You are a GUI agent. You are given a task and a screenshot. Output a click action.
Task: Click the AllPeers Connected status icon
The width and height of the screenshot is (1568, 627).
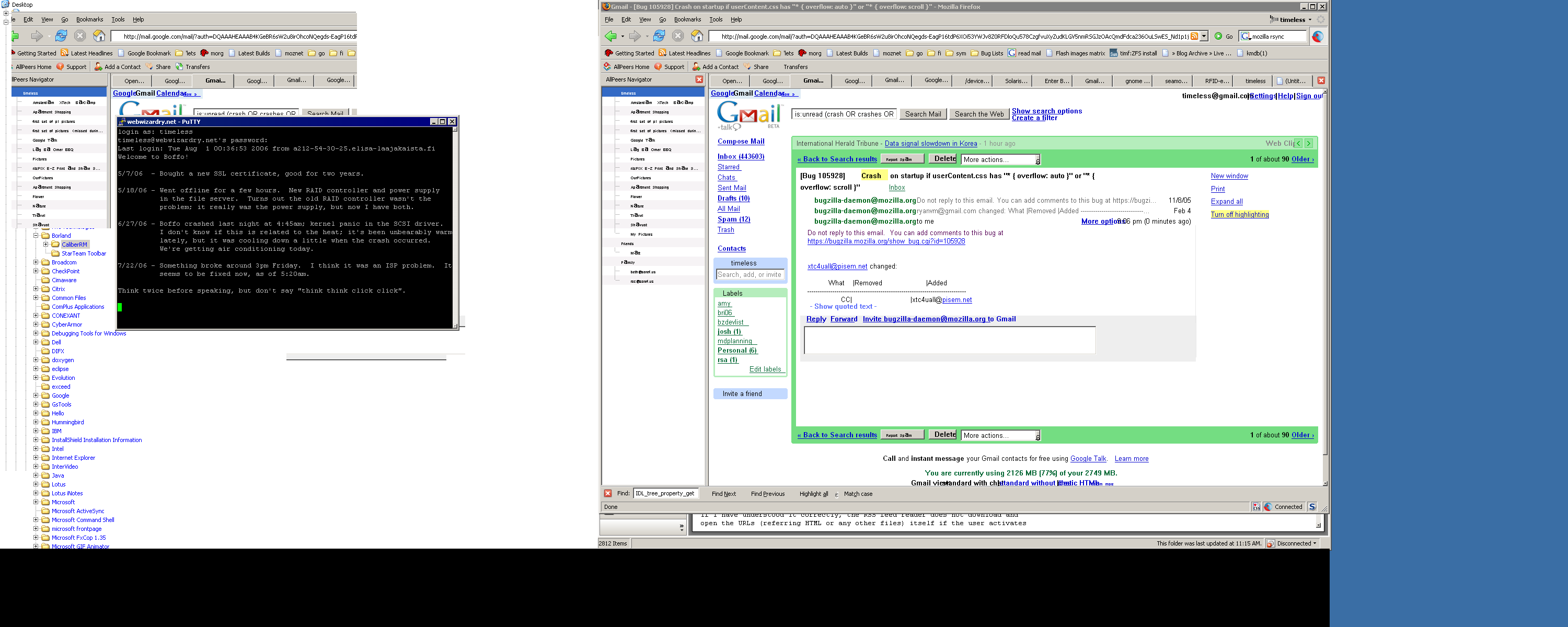pos(1268,506)
